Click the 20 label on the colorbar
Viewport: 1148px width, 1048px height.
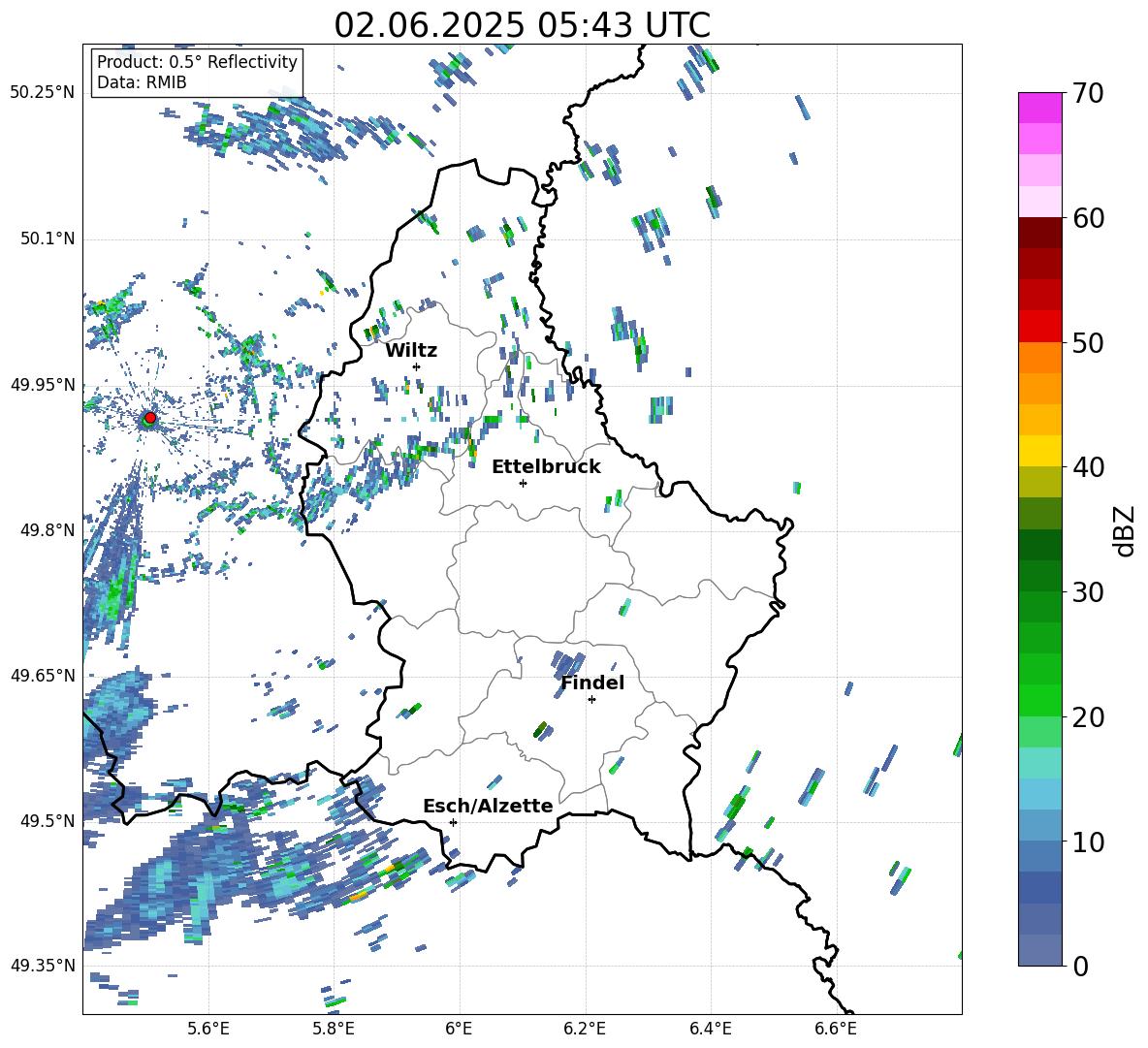coord(1087,717)
